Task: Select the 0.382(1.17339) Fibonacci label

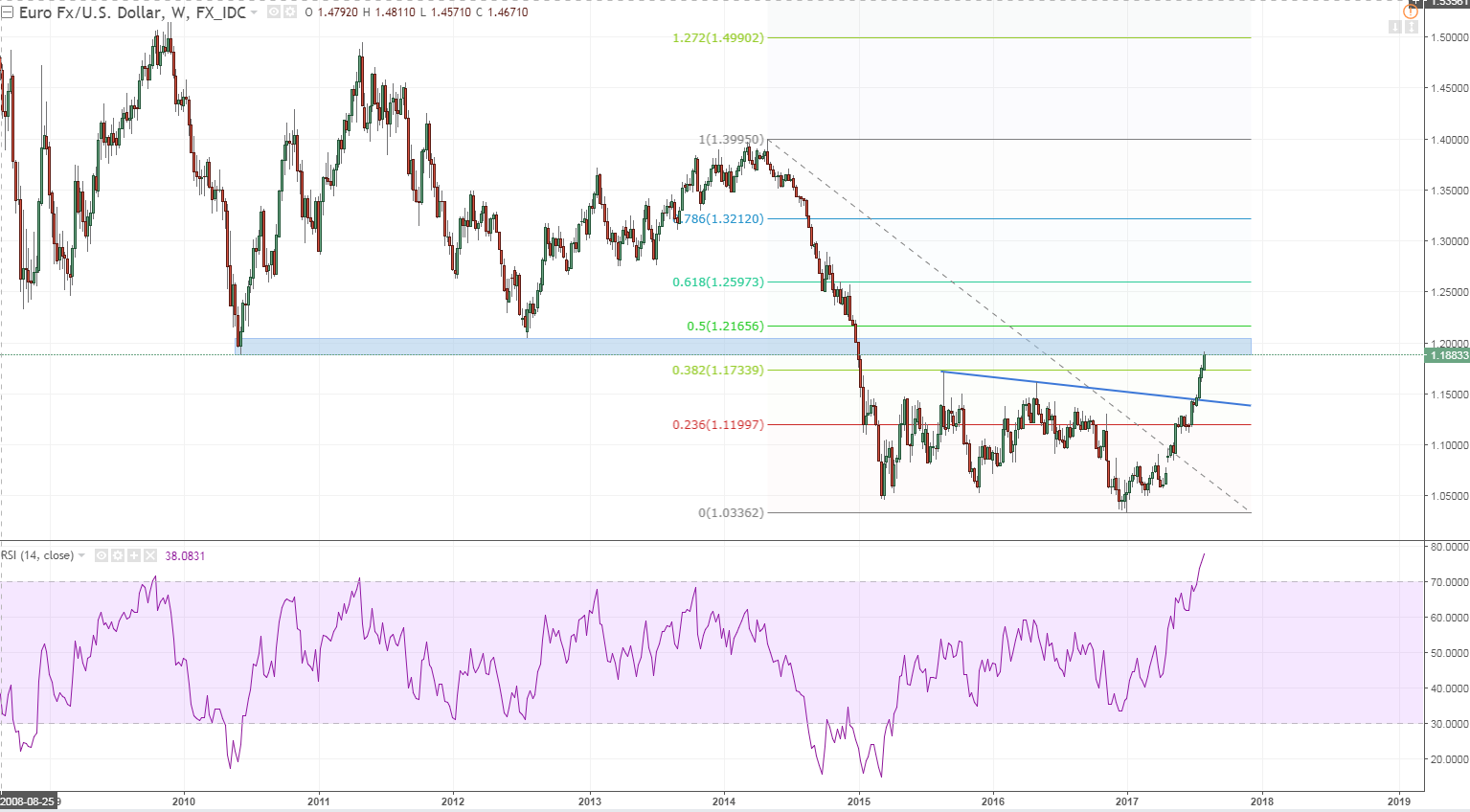Action: [x=718, y=371]
